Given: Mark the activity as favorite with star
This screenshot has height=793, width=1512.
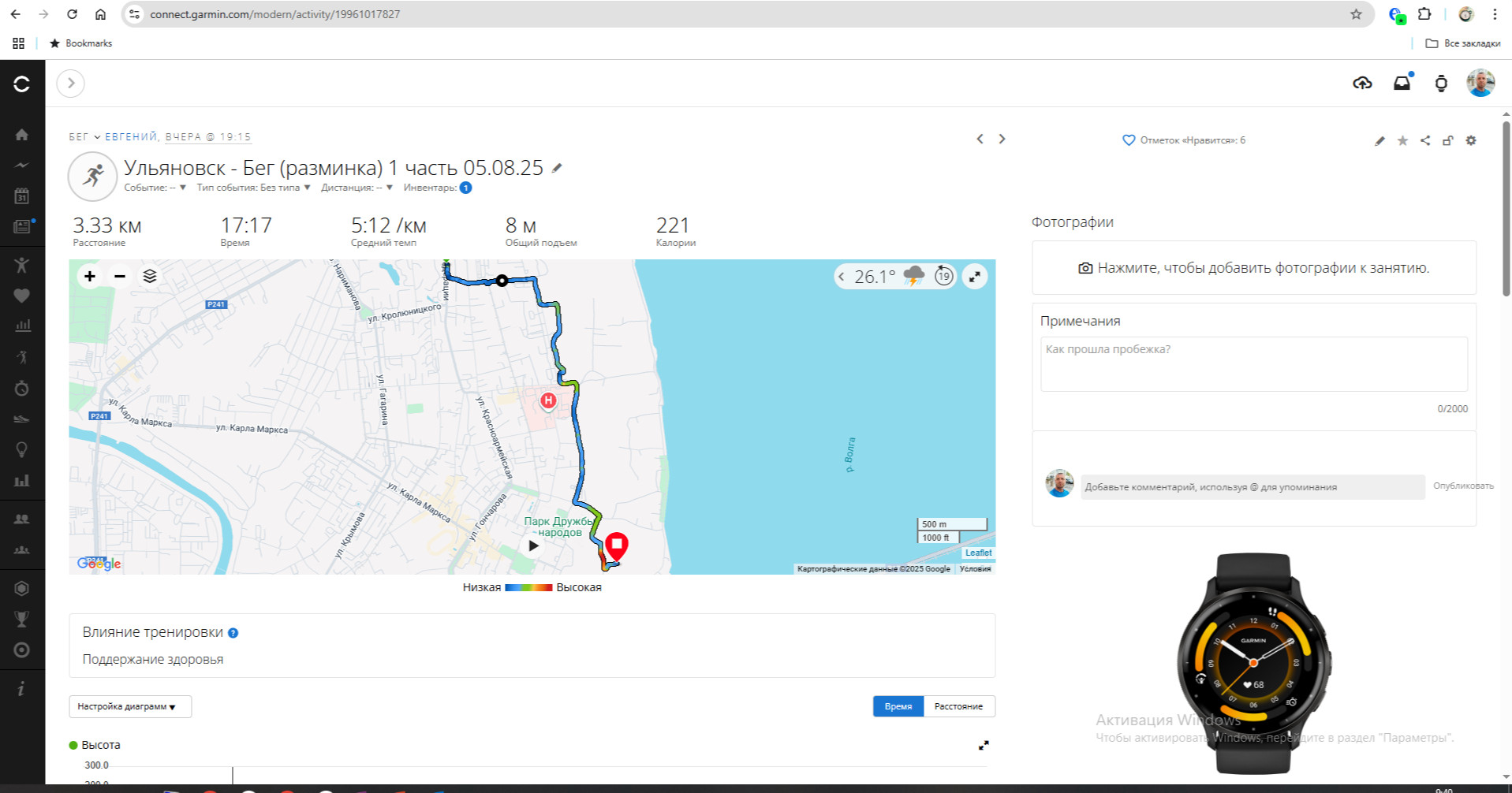Looking at the screenshot, I should click(x=1402, y=140).
